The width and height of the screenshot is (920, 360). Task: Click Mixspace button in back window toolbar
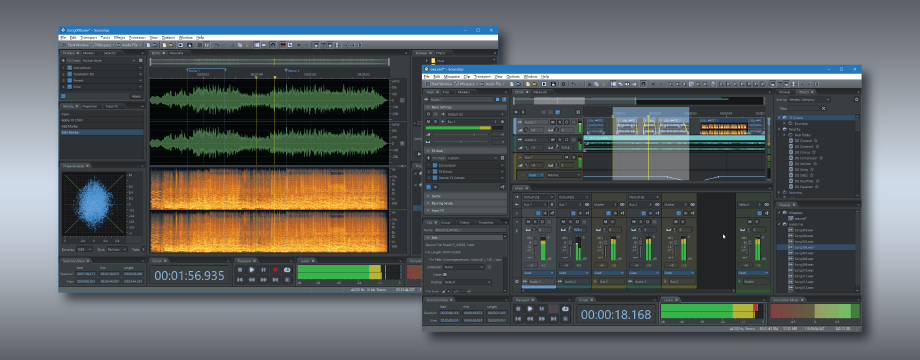pyautogui.click(x=102, y=45)
